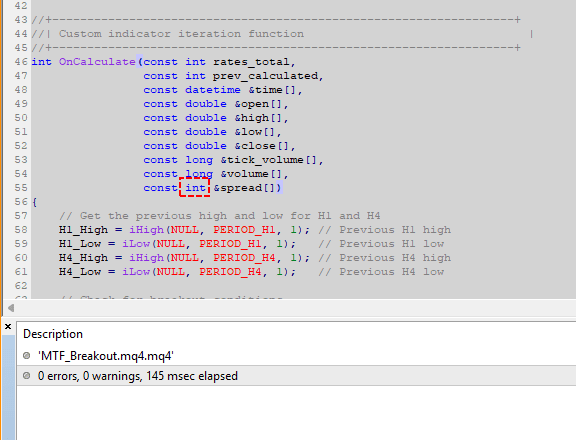This screenshot has width=576, height=440.
Task: Click line number 46 in gutter
Action: pos(21,62)
